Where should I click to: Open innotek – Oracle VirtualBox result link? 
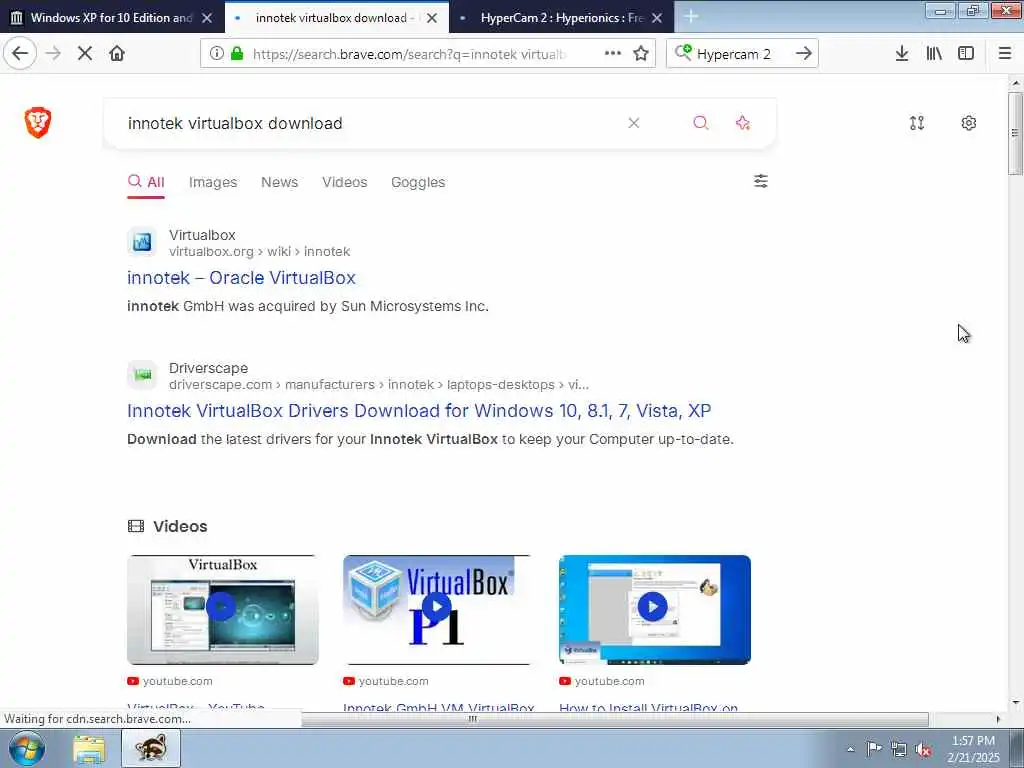(x=241, y=278)
